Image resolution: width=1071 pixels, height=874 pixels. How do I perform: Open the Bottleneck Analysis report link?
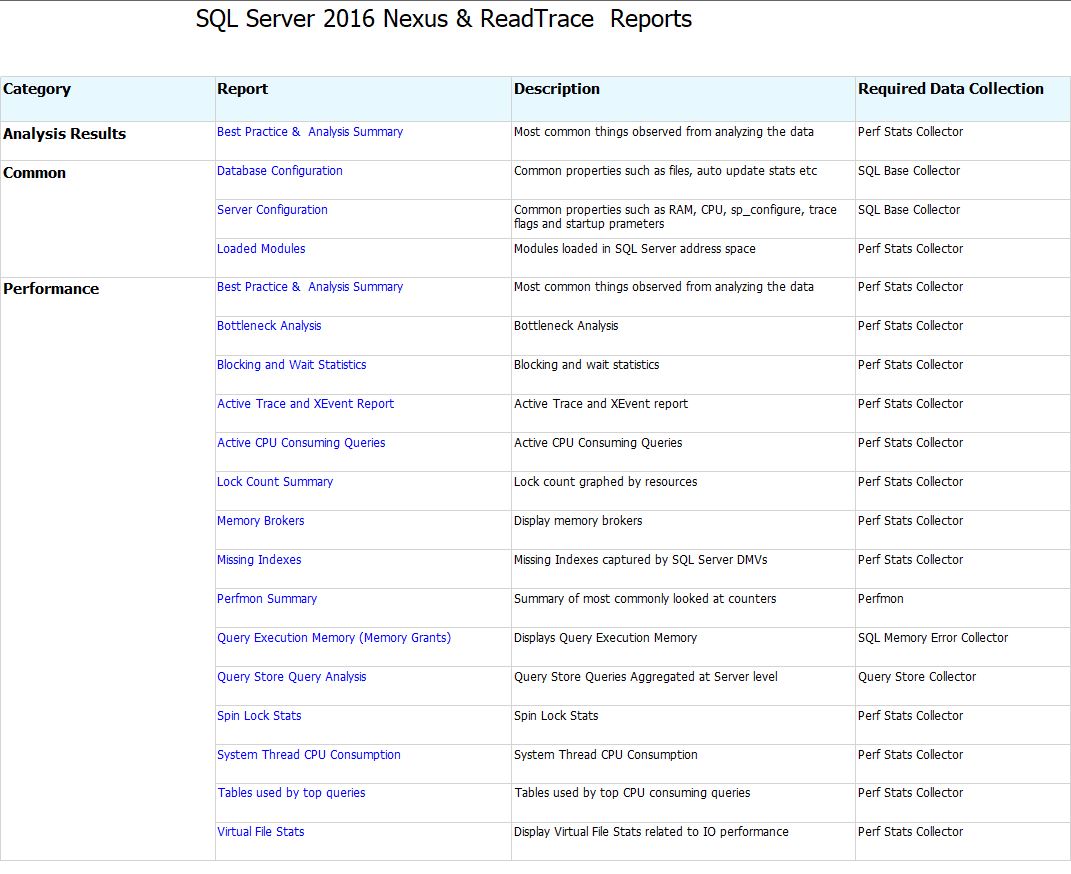point(269,326)
